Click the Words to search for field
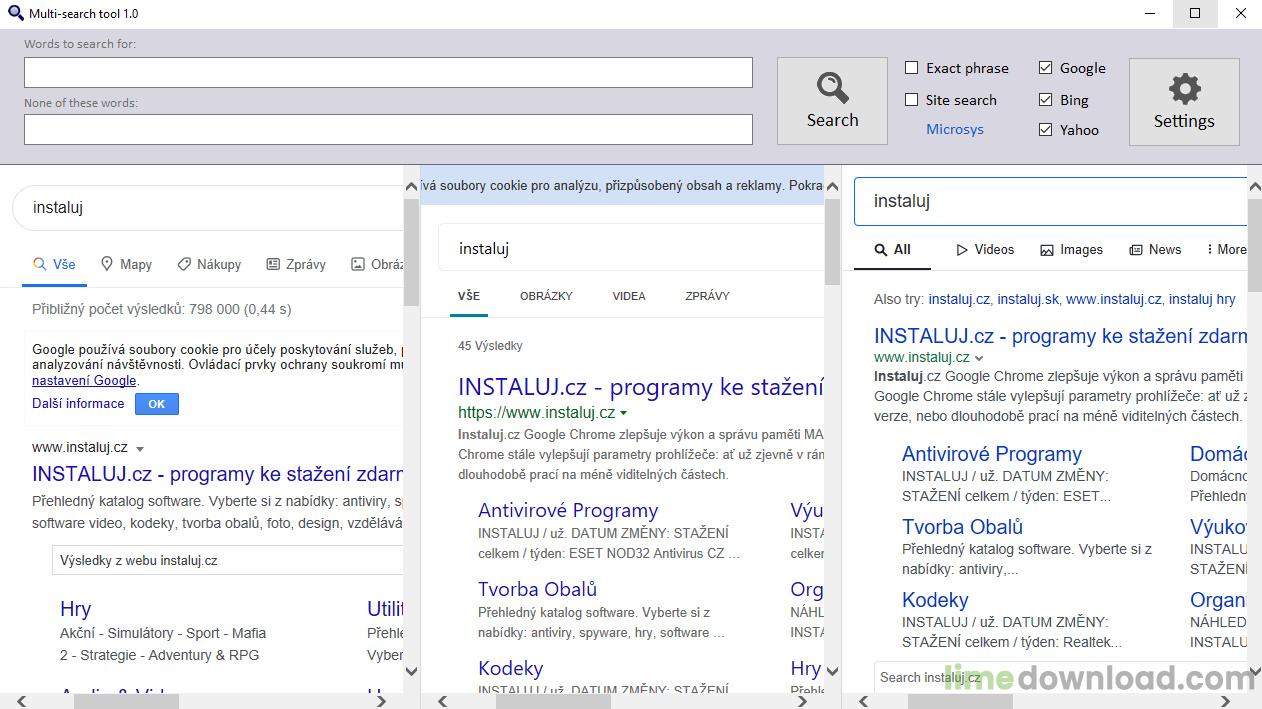The image size is (1262, 709). [x=388, y=72]
